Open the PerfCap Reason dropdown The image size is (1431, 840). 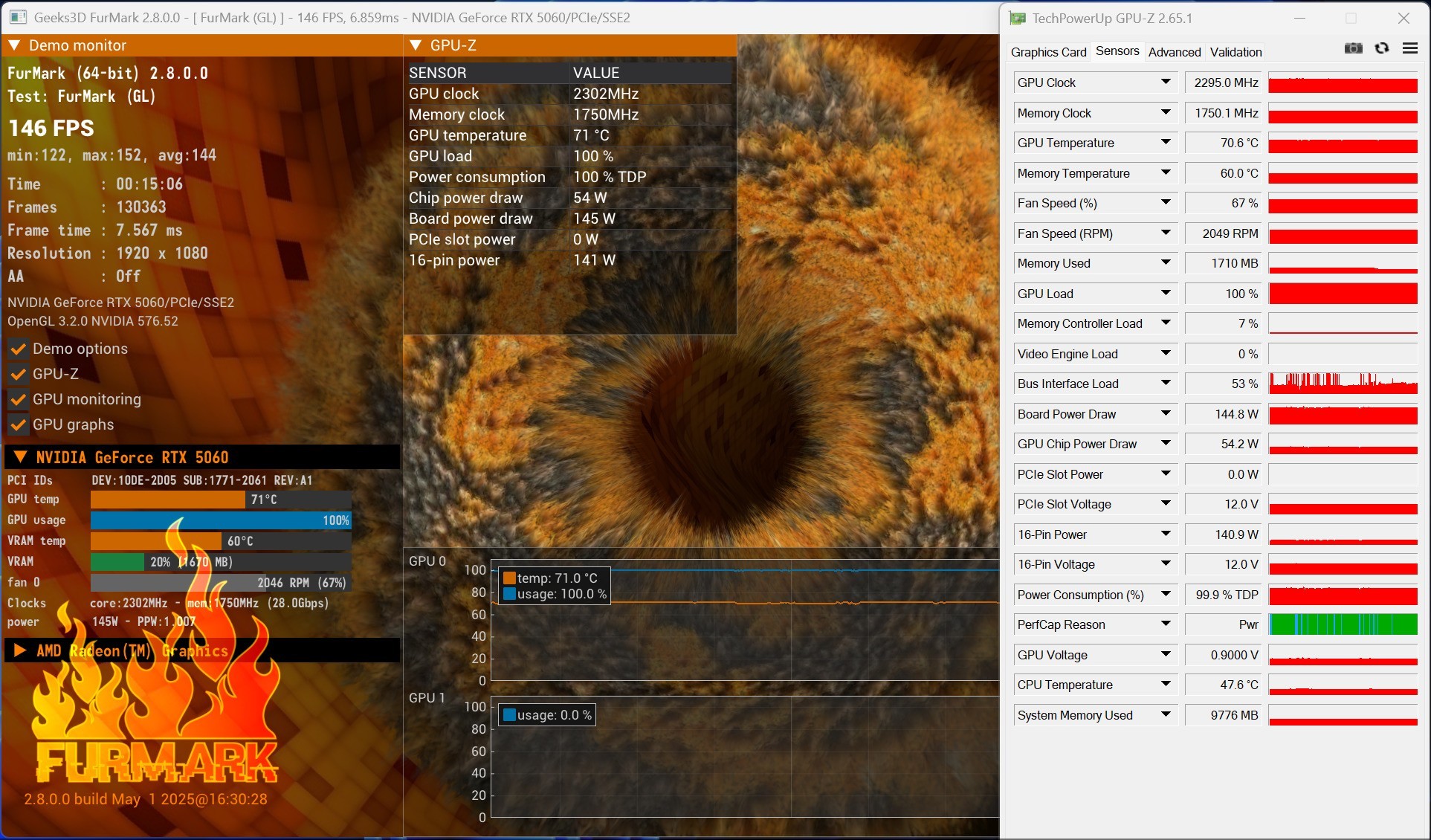click(x=1165, y=624)
